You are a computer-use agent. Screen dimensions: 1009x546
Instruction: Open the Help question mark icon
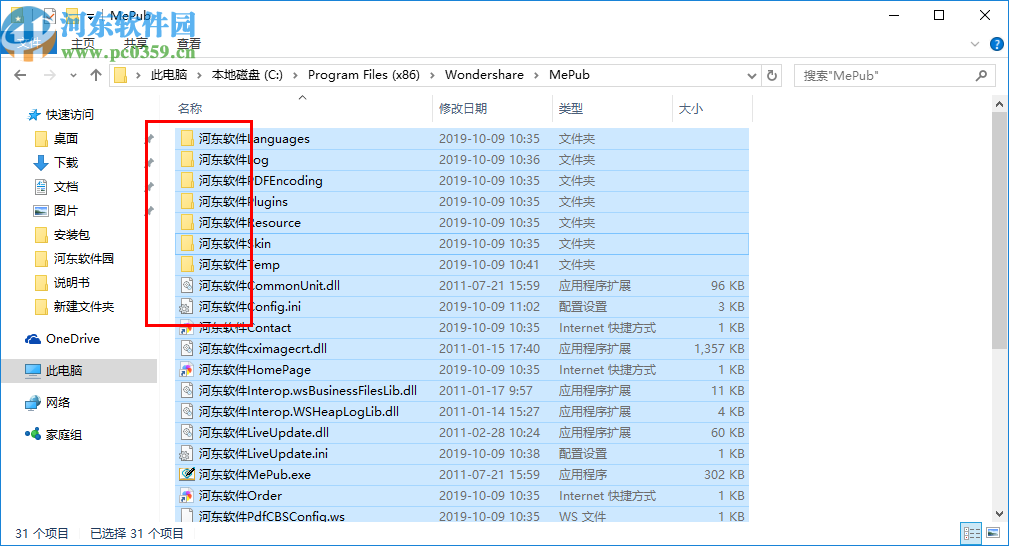996,44
